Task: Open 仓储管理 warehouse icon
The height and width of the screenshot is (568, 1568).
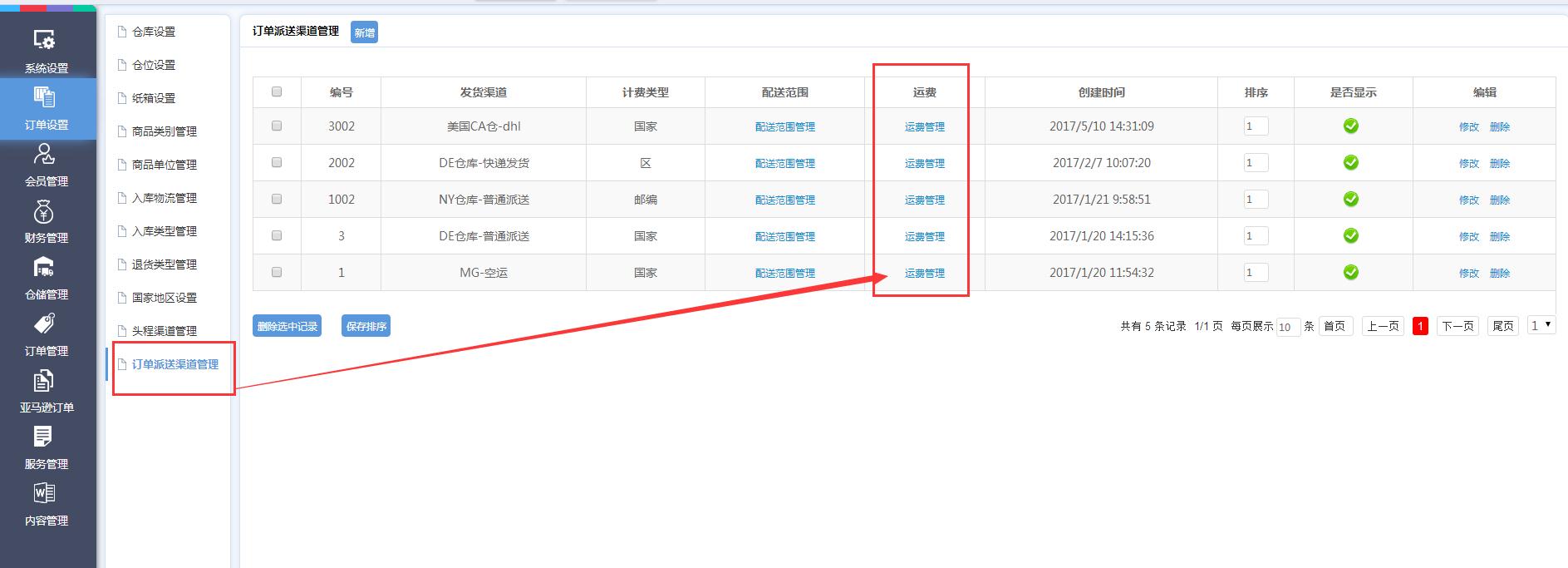Action: (46, 277)
